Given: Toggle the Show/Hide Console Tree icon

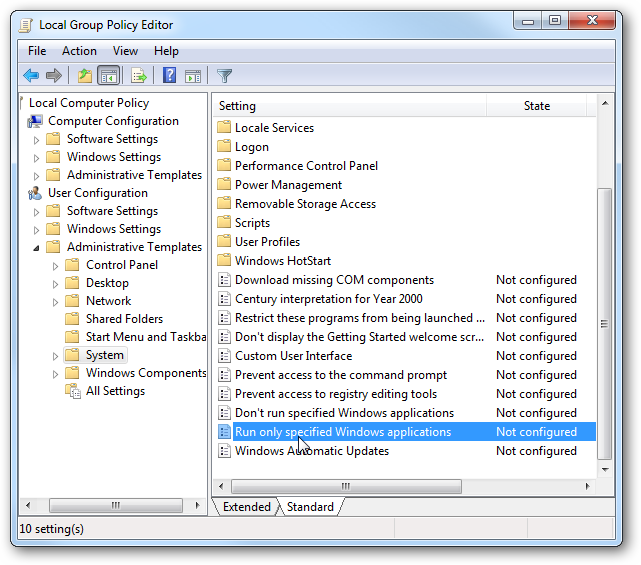Looking at the screenshot, I should coord(109,76).
